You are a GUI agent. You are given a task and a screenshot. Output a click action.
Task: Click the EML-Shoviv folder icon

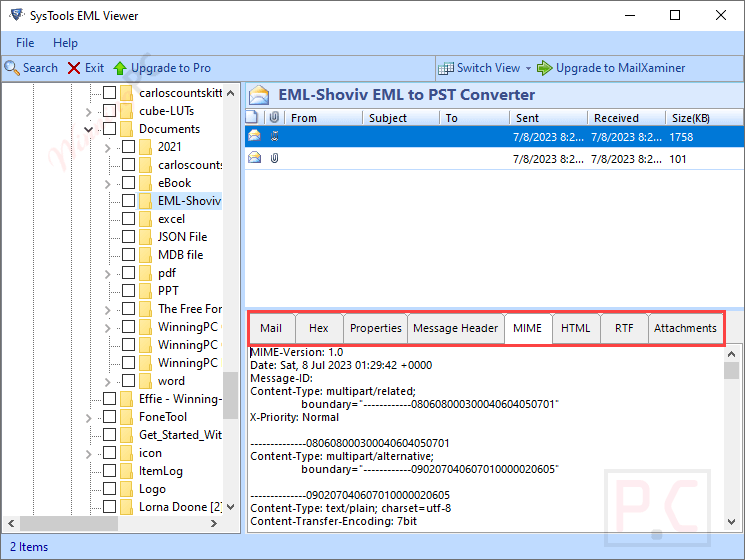tap(145, 201)
